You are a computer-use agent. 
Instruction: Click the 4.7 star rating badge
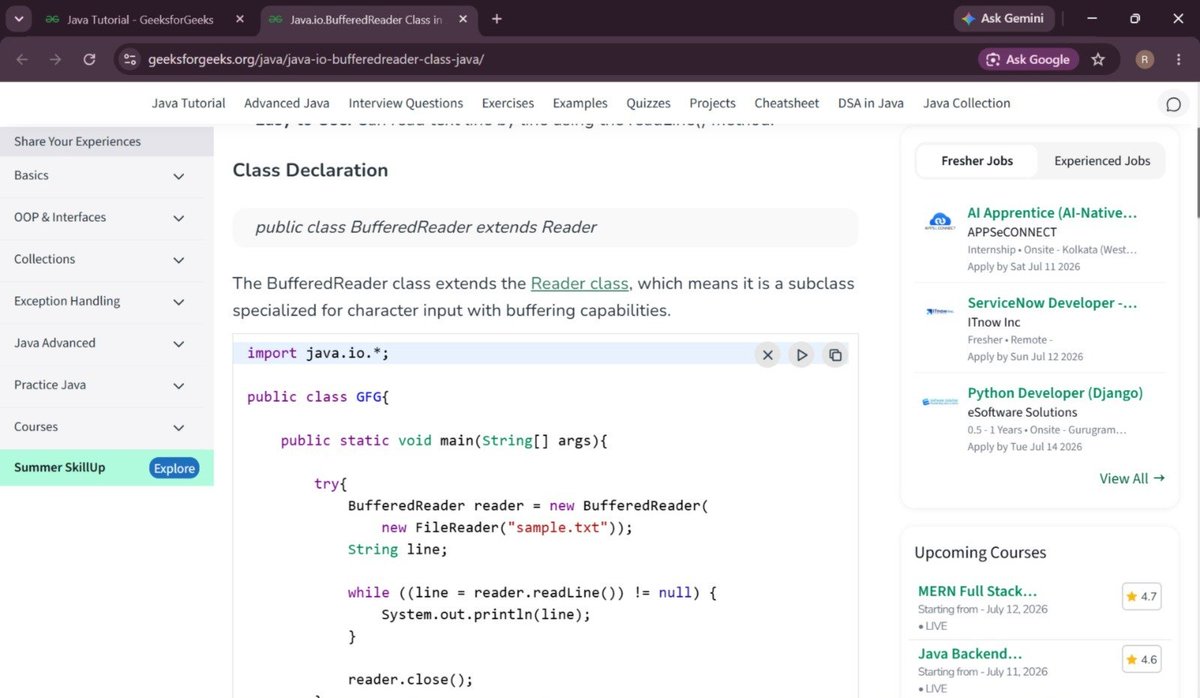point(1141,597)
